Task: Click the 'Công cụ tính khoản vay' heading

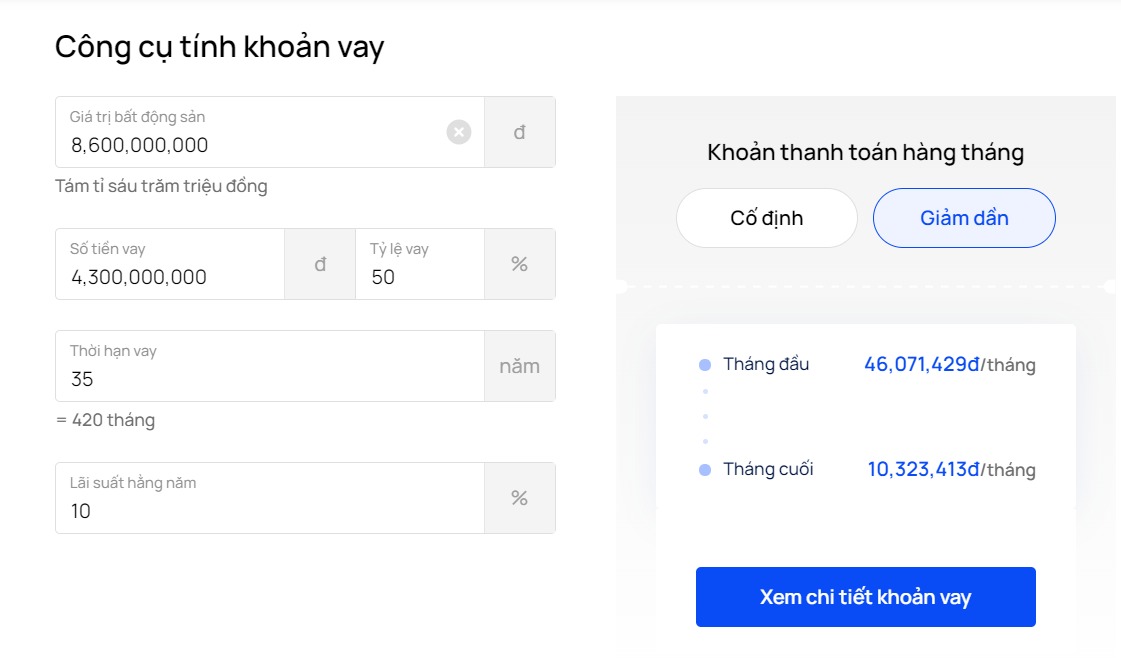Action: pyautogui.click(x=219, y=47)
